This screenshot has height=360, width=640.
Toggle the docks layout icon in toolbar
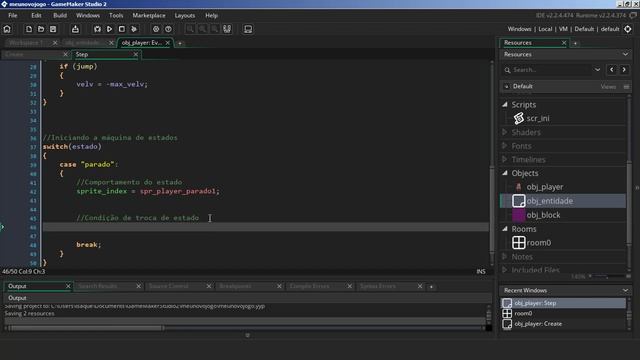227,29
